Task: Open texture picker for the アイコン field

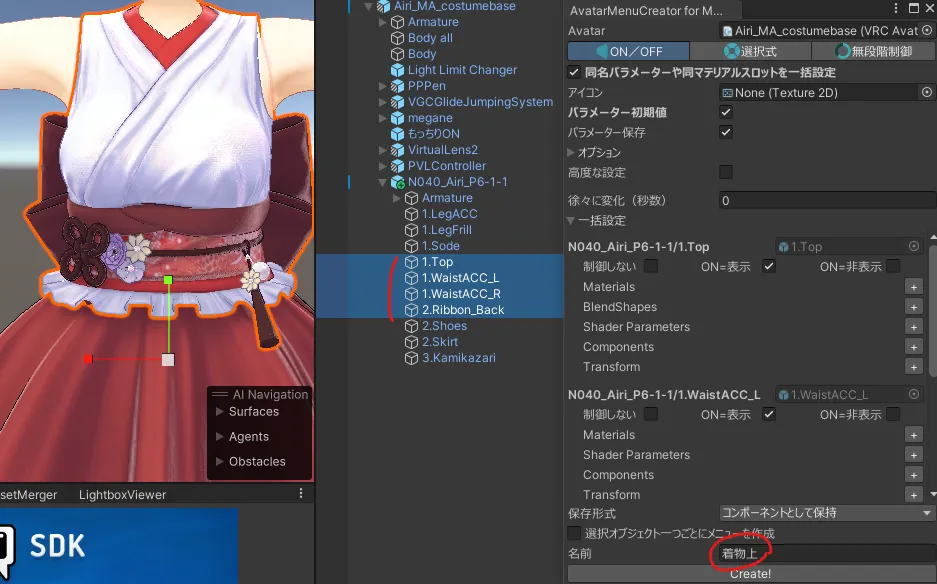Action: pyautogui.click(x=926, y=92)
